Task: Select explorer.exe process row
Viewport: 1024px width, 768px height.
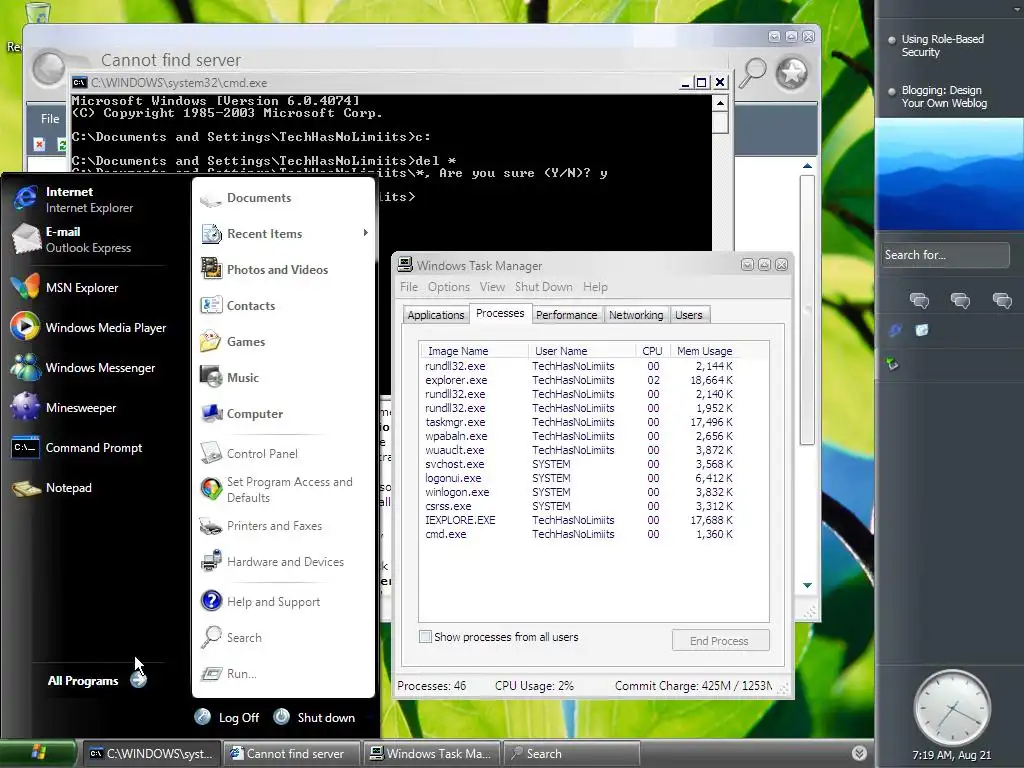Action: coord(579,380)
